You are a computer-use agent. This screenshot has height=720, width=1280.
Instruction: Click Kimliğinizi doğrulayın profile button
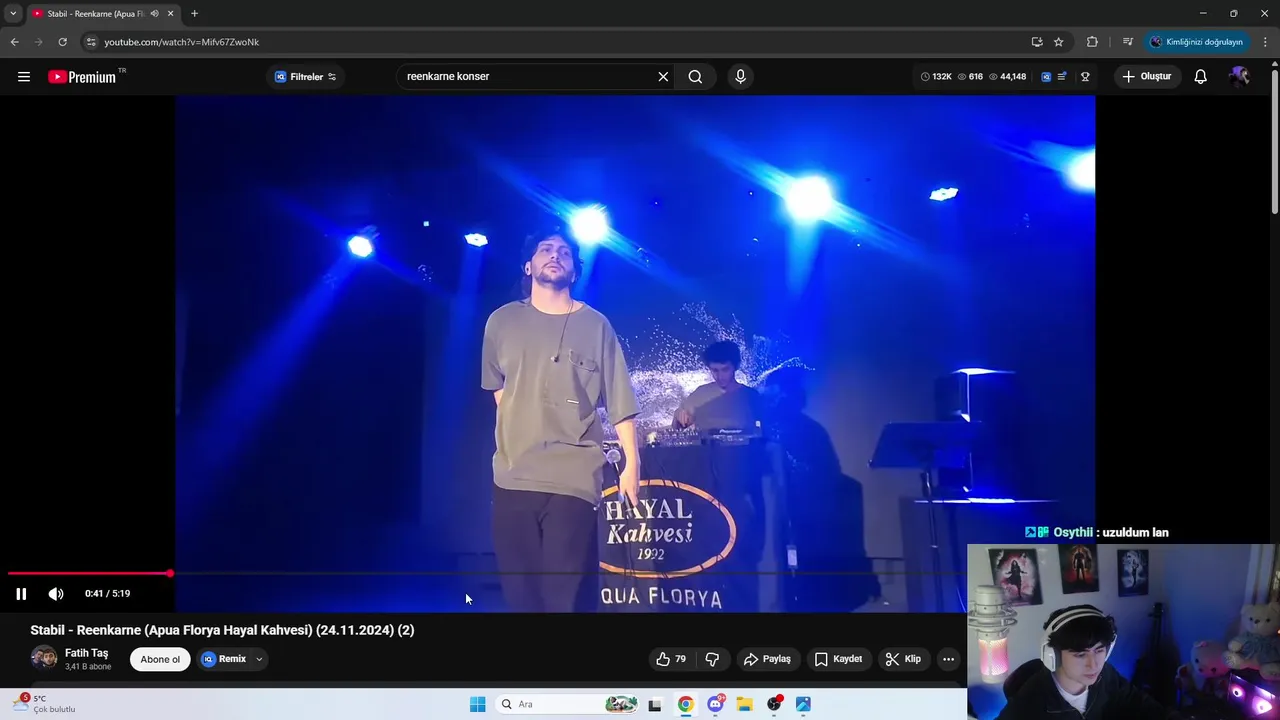(1197, 42)
